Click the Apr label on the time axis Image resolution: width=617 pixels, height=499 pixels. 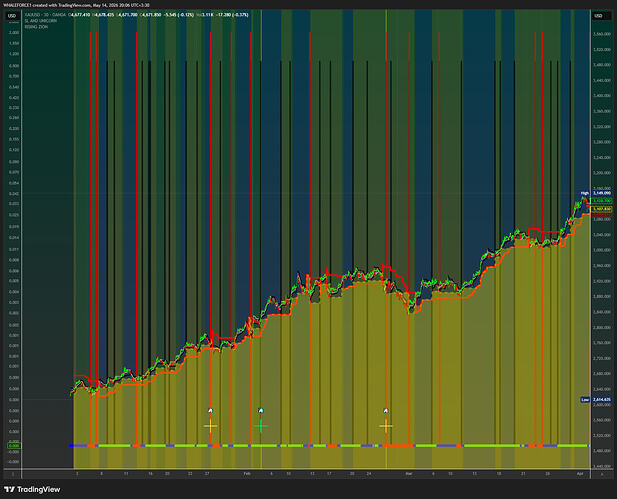pos(580,474)
